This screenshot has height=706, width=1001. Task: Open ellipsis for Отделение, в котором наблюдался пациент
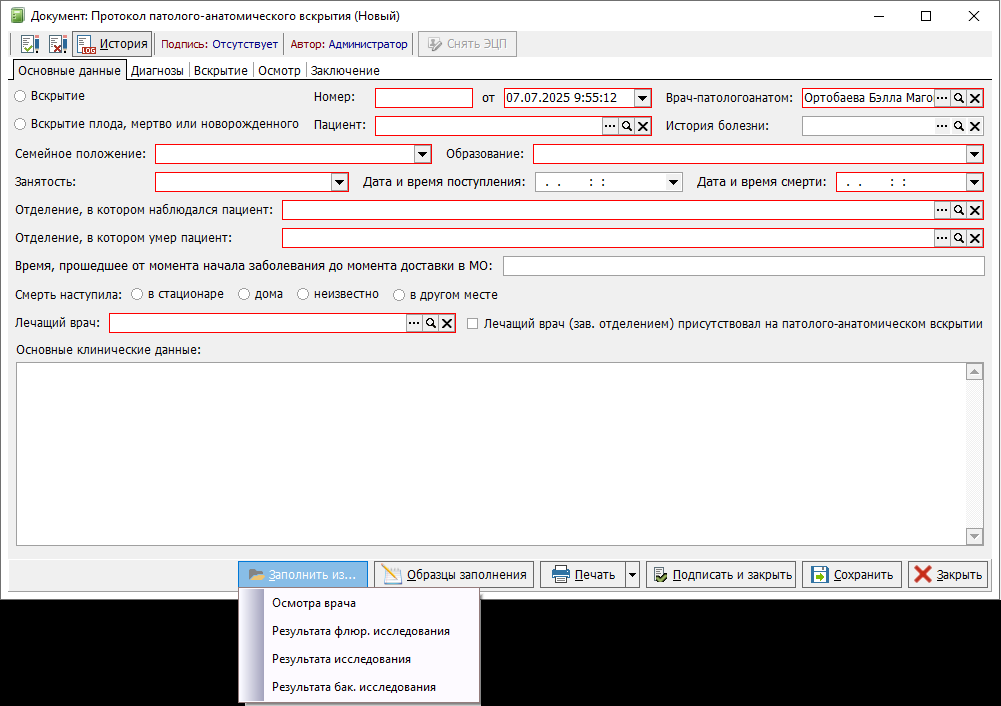coord(942,210)
